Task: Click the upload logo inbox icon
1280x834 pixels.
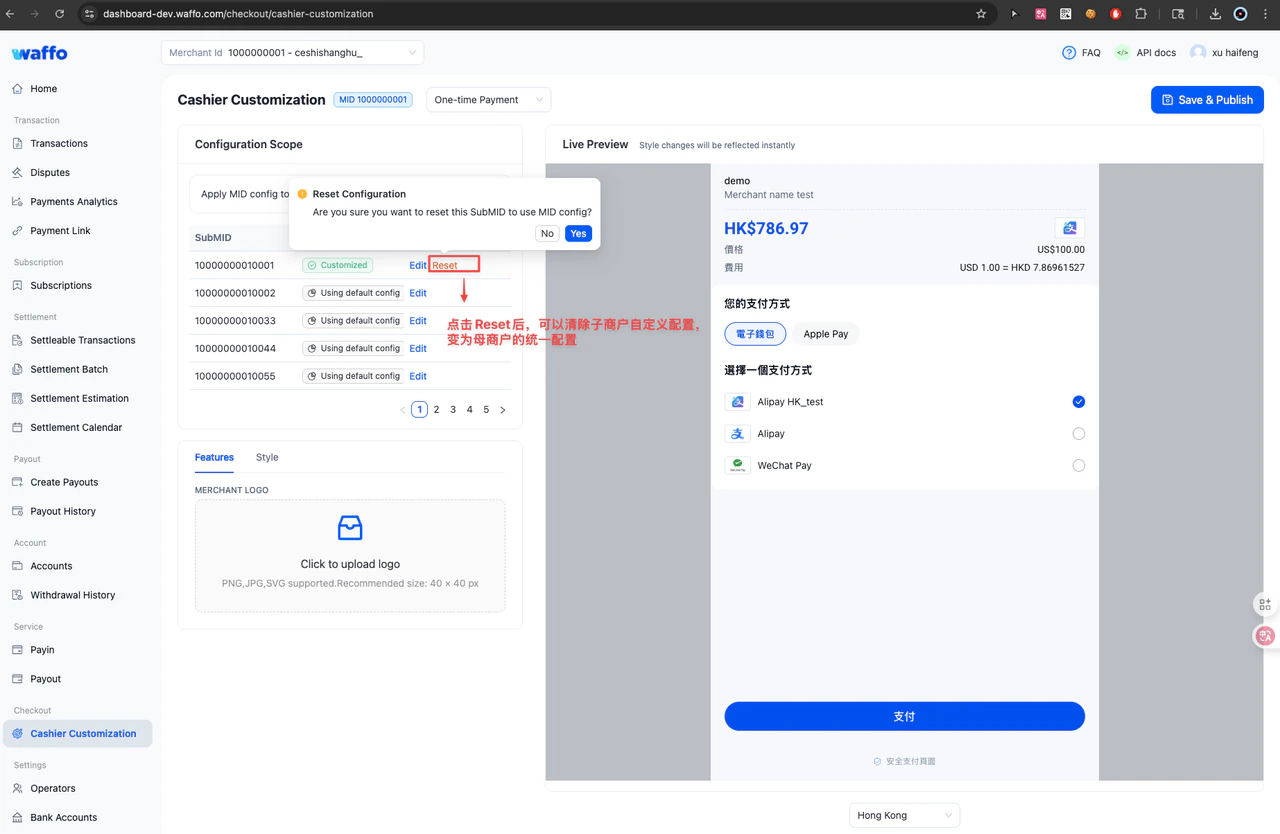Action: click(350, 528)
